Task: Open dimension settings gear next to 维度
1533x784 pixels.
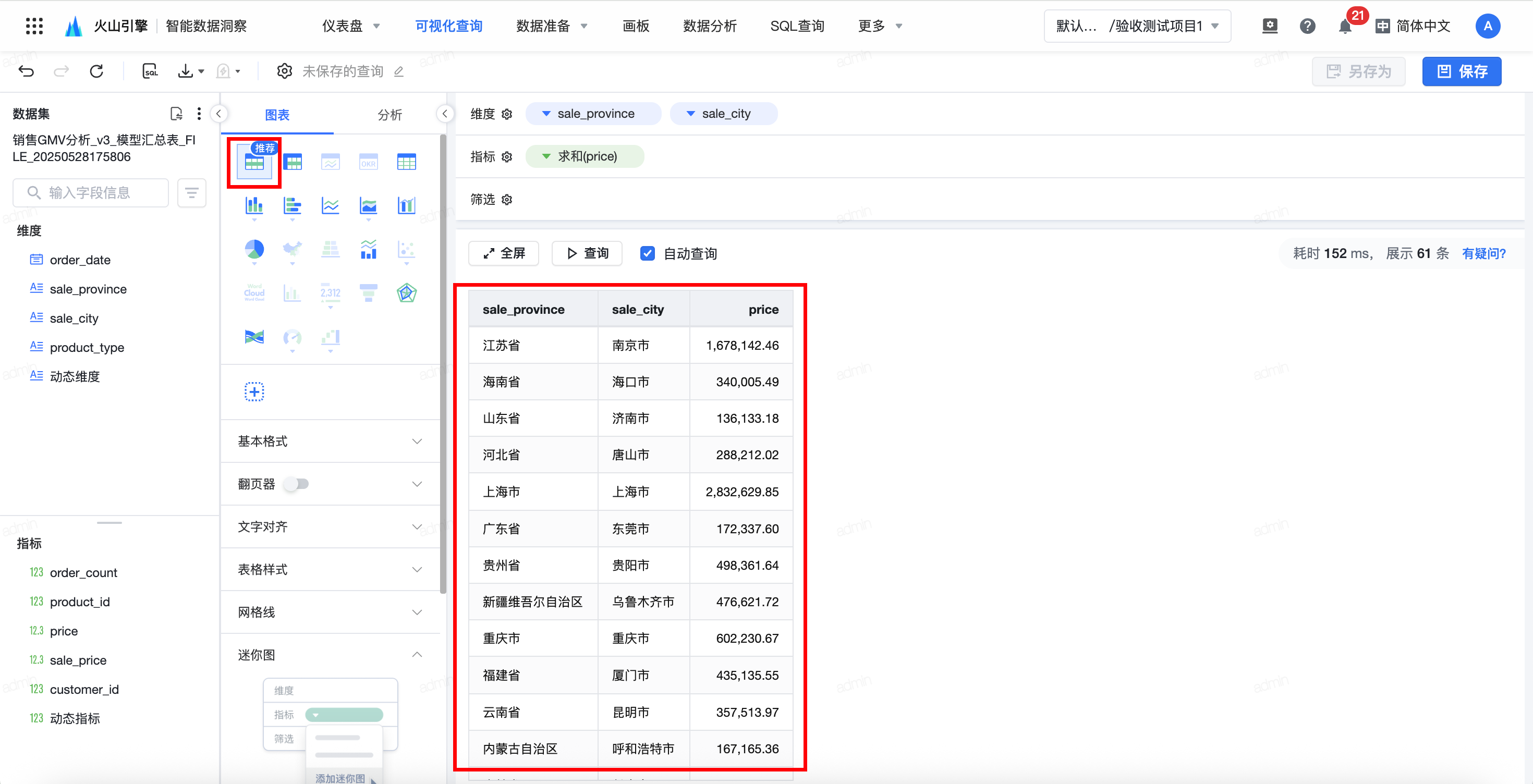Action: 507,114
